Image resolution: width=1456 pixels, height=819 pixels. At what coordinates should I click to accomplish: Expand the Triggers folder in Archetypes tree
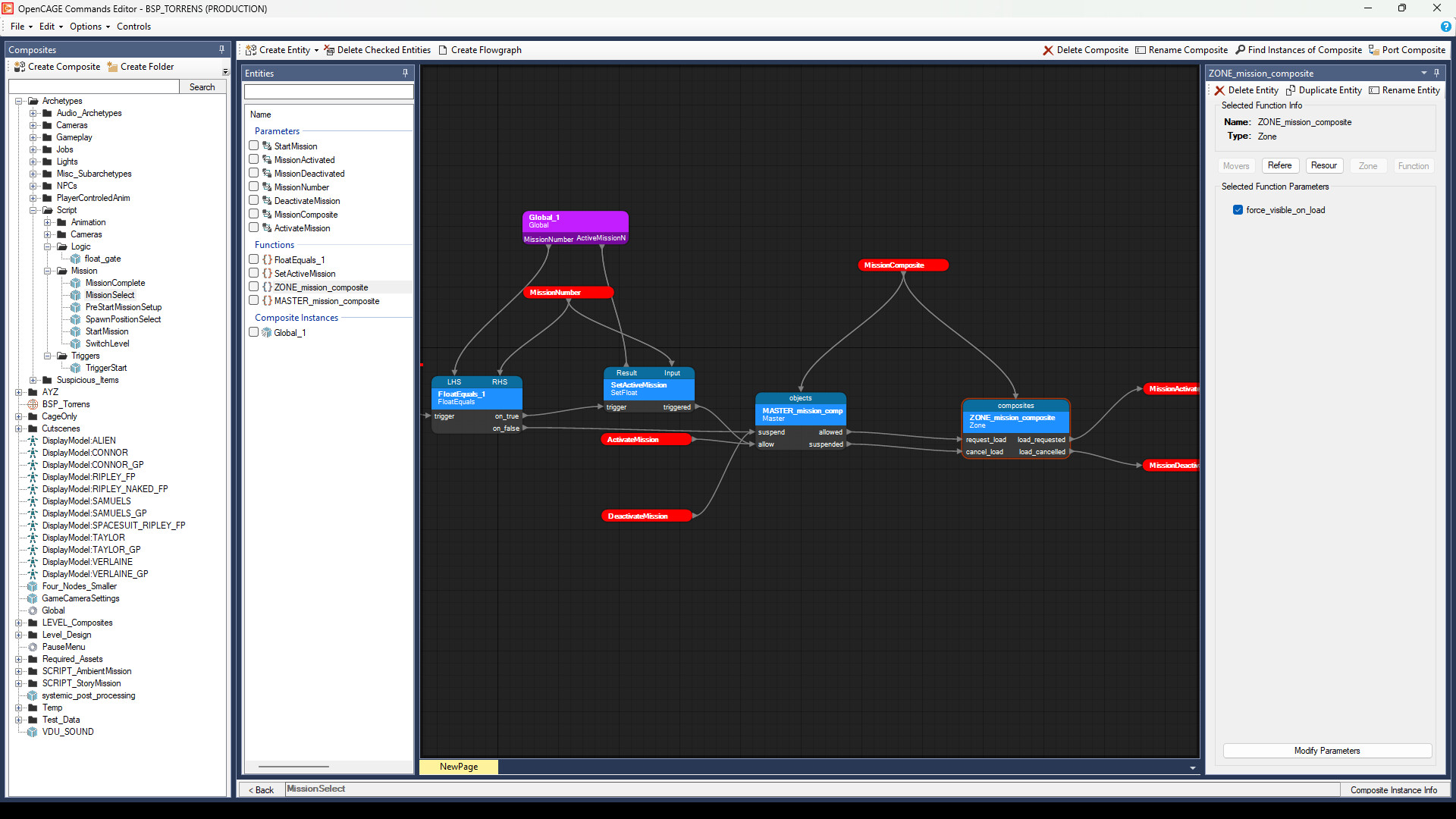(x=48, y=356)
